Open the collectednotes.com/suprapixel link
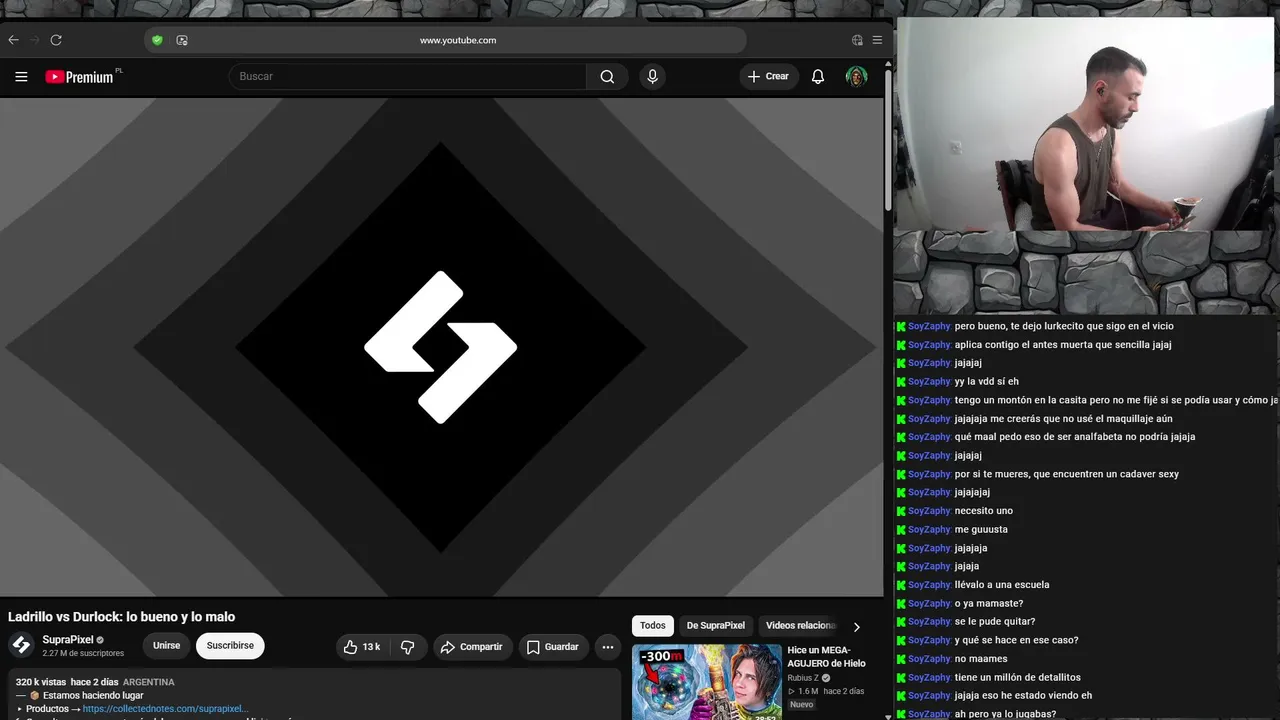This screenshot has height=720, width=1280. pos(166,709)
